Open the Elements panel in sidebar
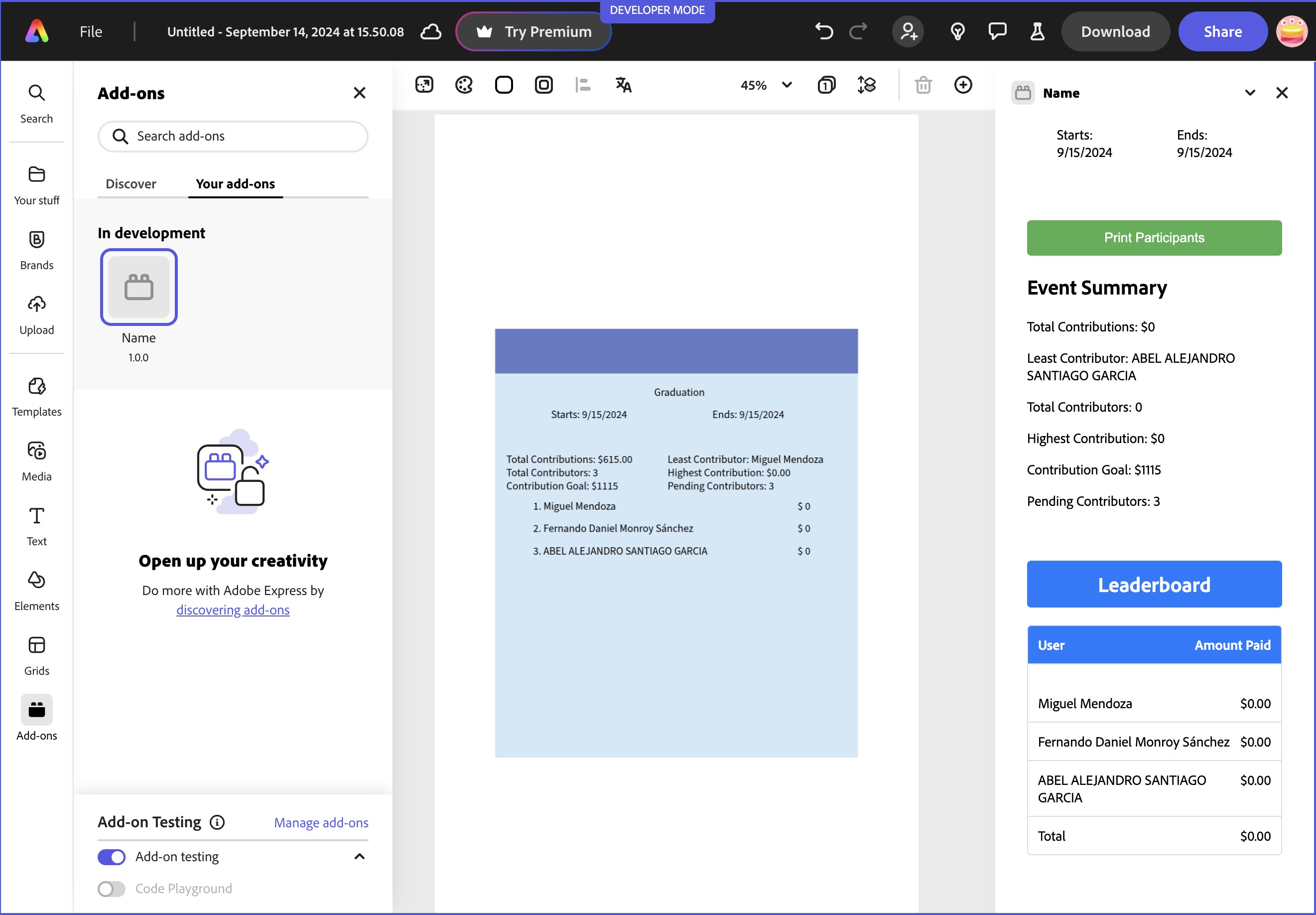 (37, 591)
